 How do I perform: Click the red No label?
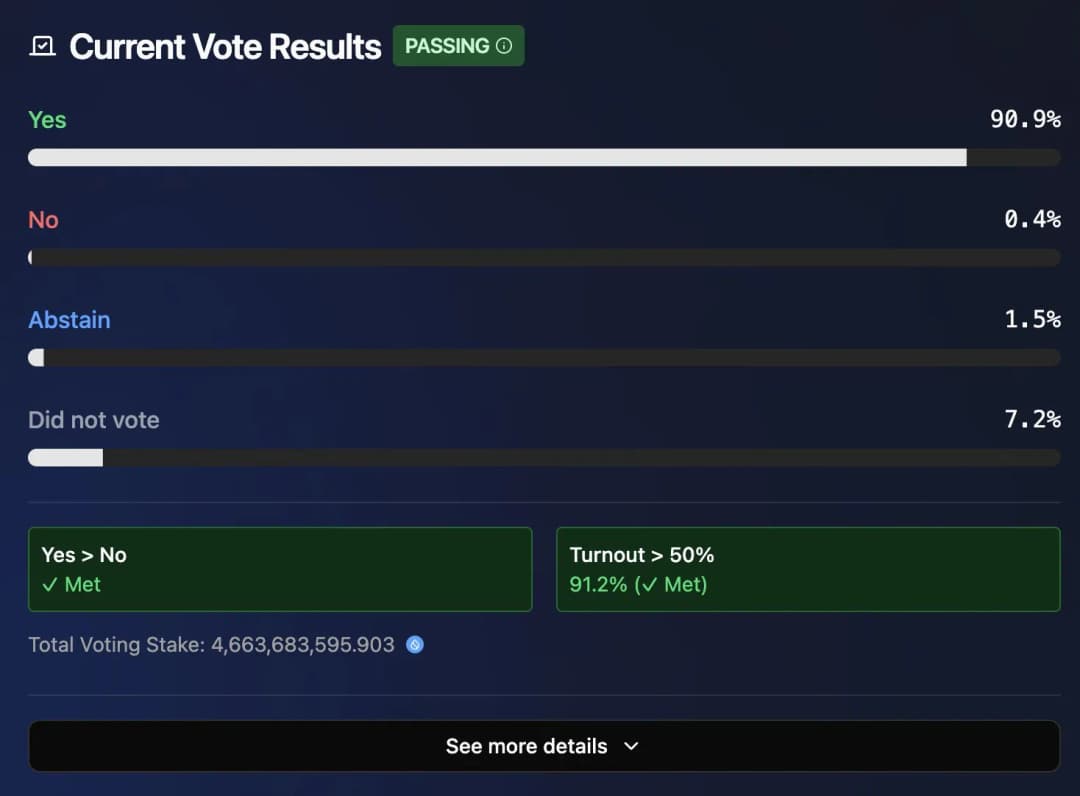(43, 220)
